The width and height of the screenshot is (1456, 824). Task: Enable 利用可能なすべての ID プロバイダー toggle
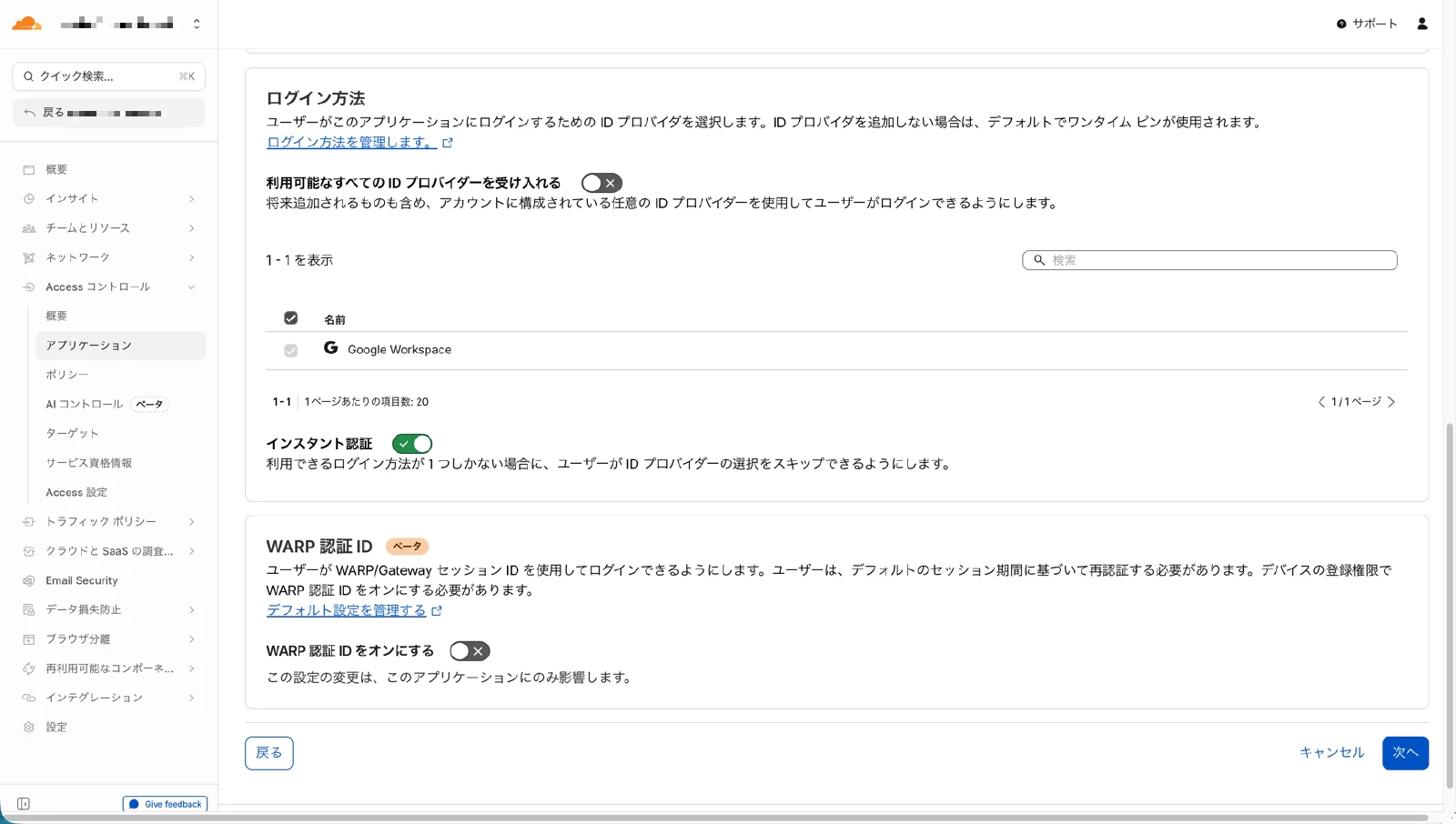click(x=601, y=182)
